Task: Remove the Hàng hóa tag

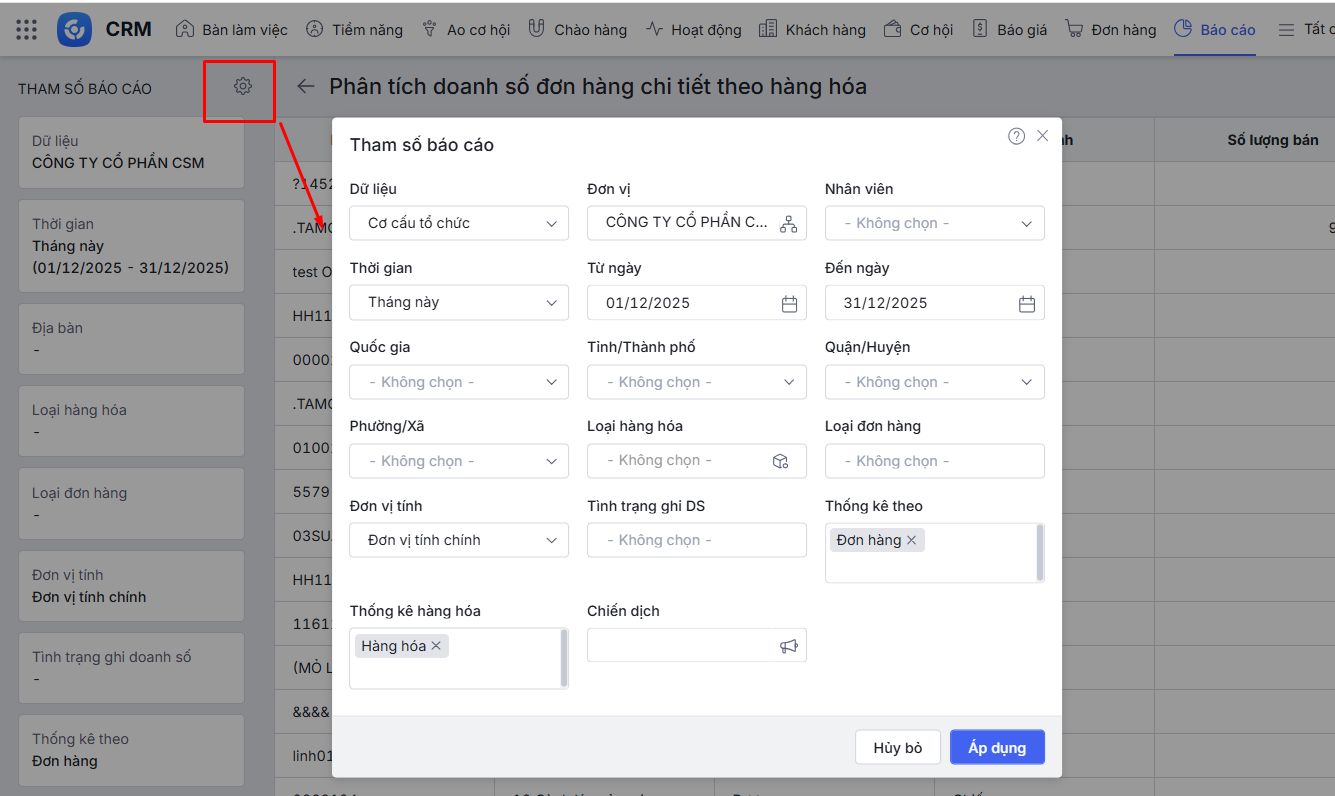Action: click(x=436, y=646)
